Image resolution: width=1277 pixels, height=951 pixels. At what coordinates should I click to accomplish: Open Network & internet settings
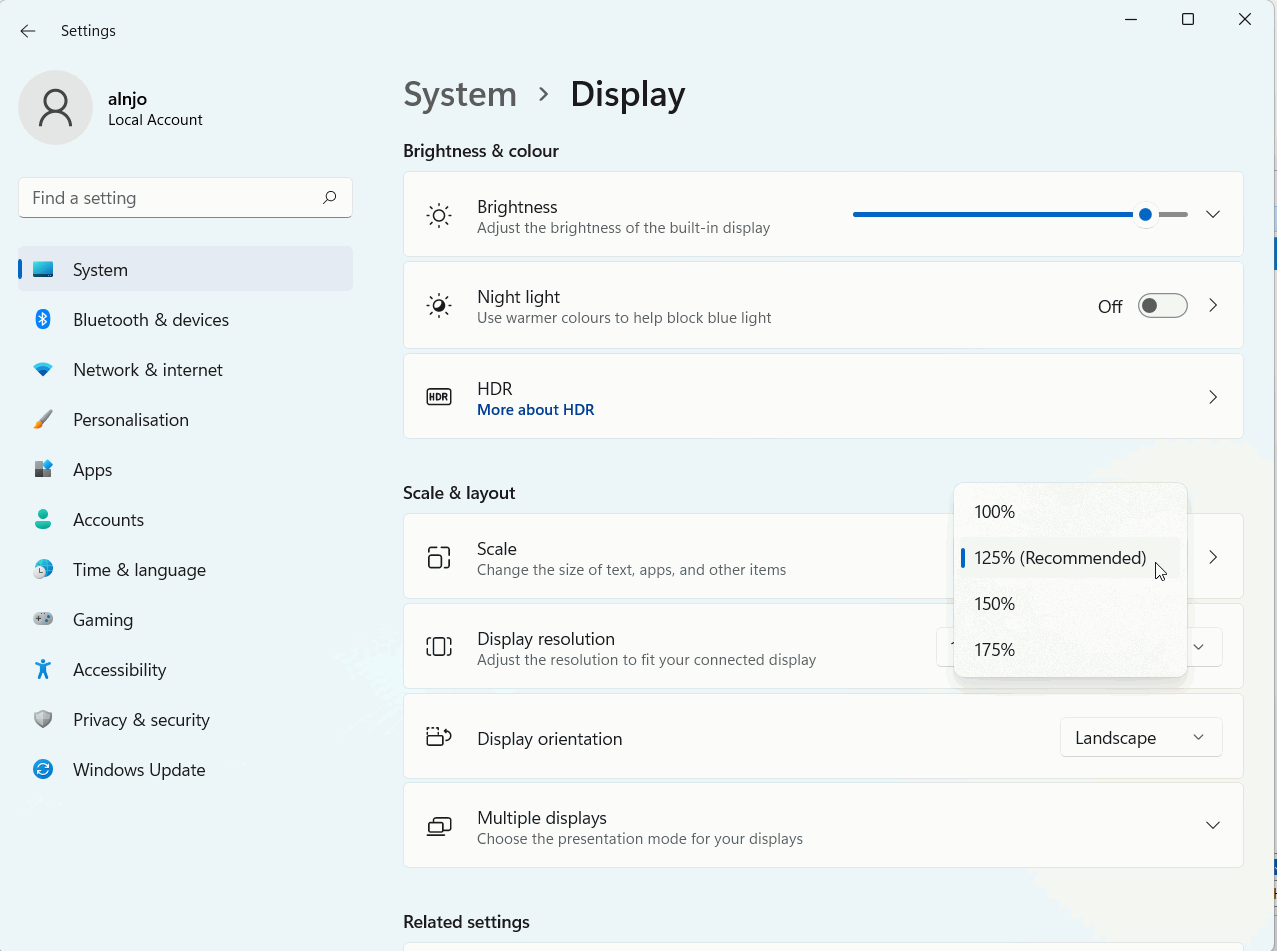click(x=185, y=370)
